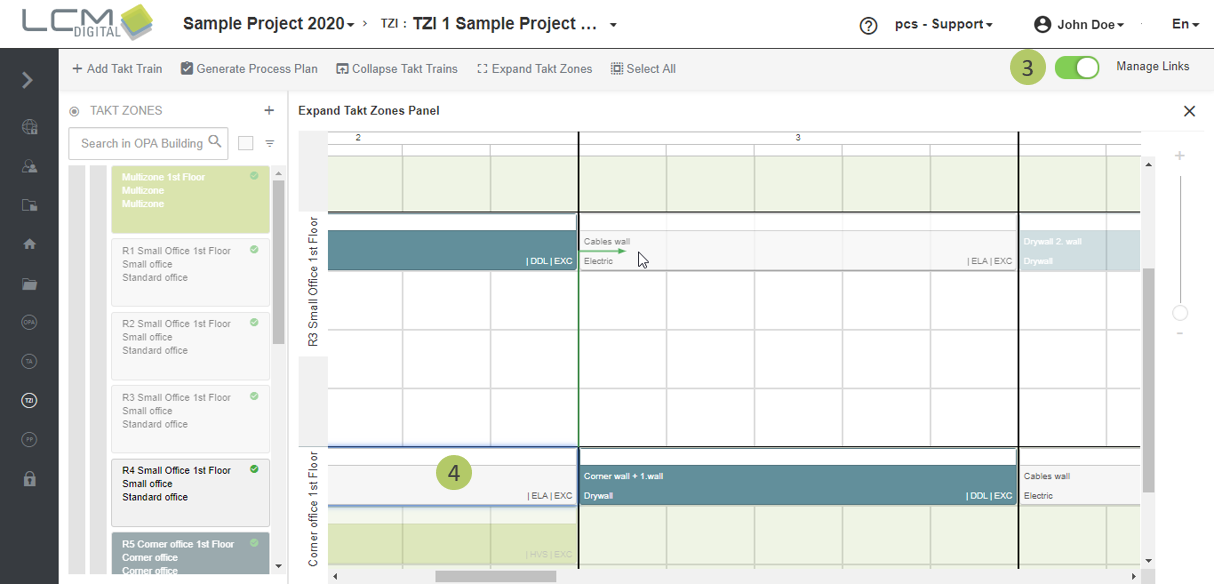Click the lock icon in the sidebar
1214x584 pixels.
point(29,479)
